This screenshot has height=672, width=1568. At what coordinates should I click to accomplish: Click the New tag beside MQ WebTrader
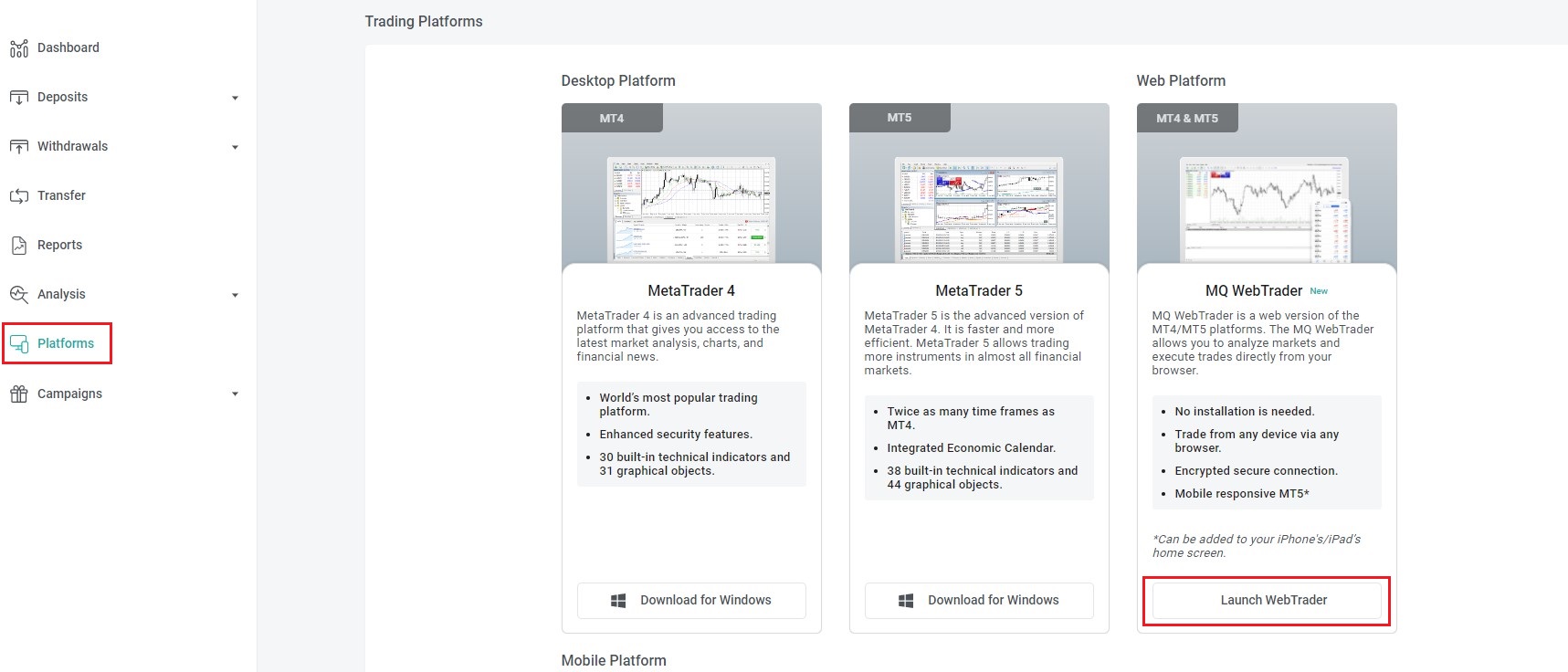(1319, 291)
